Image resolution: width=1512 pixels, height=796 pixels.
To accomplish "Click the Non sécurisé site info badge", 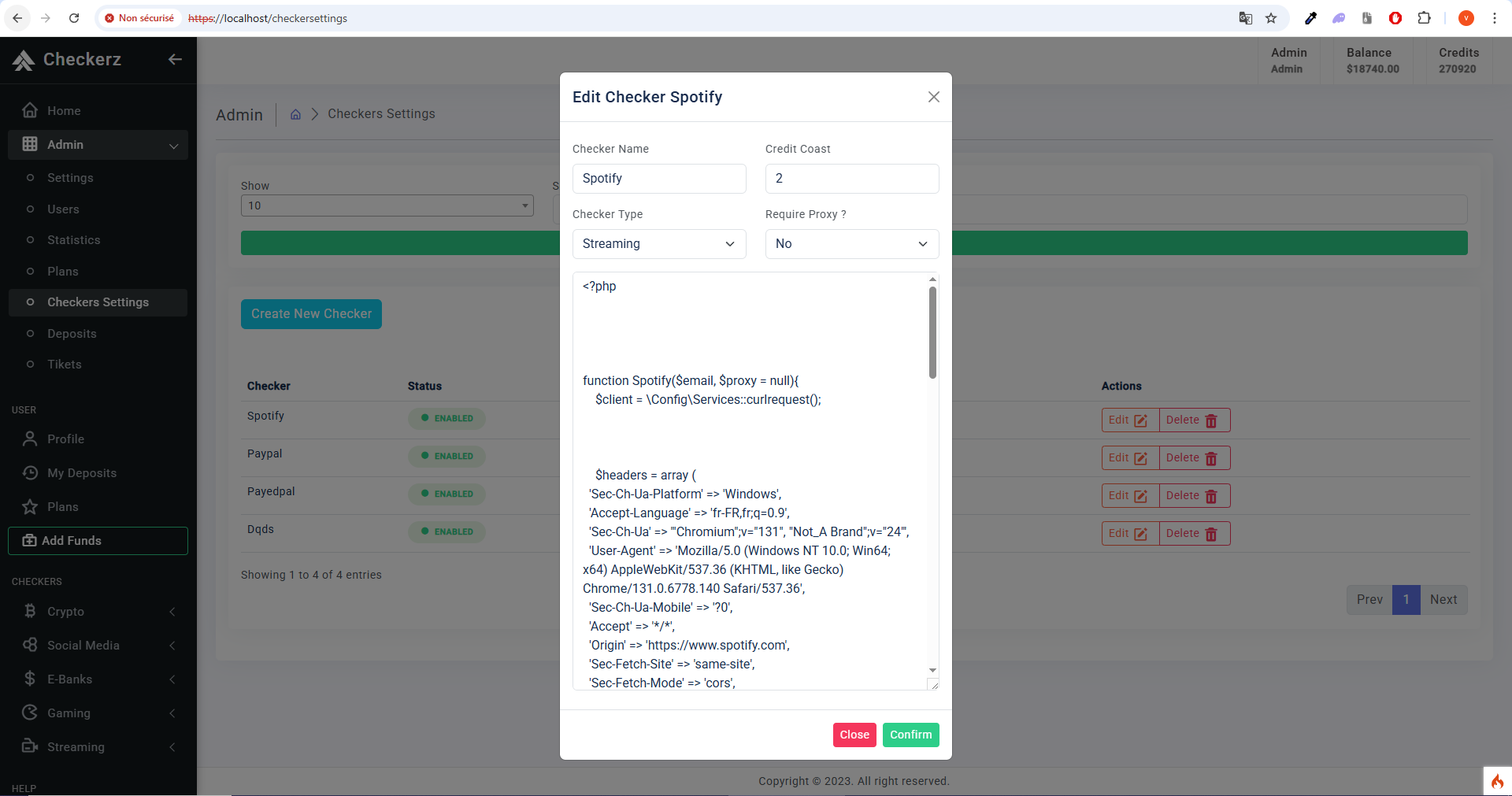I will (x=139, y=18).
